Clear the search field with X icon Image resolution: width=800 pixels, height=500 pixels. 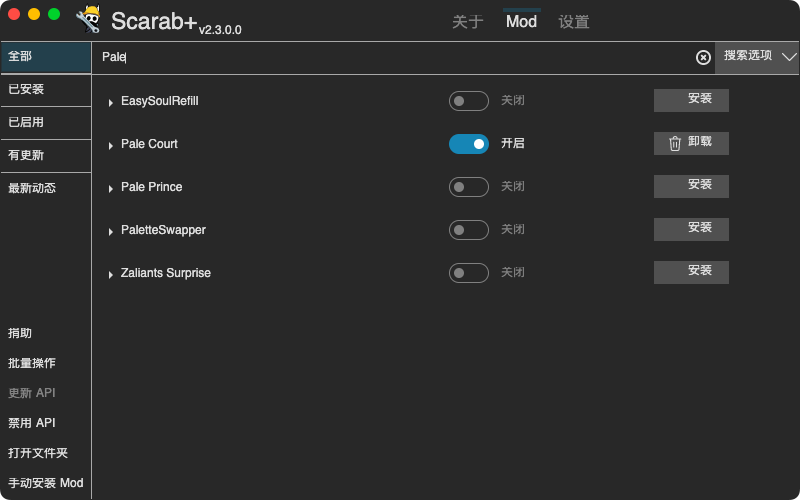click(x=703, y=57)
